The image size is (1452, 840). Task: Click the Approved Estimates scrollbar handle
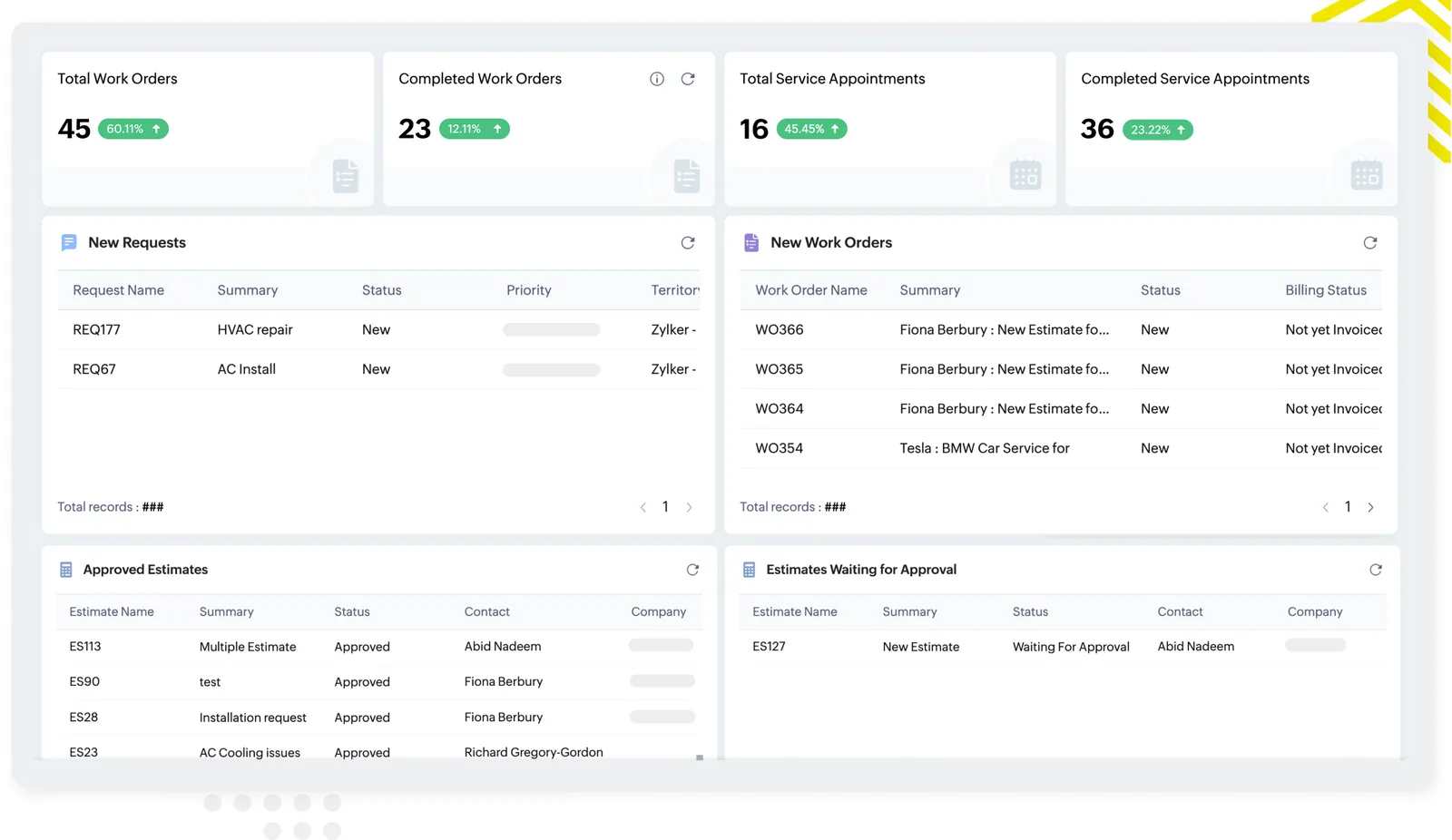click(x=700, y=757)
